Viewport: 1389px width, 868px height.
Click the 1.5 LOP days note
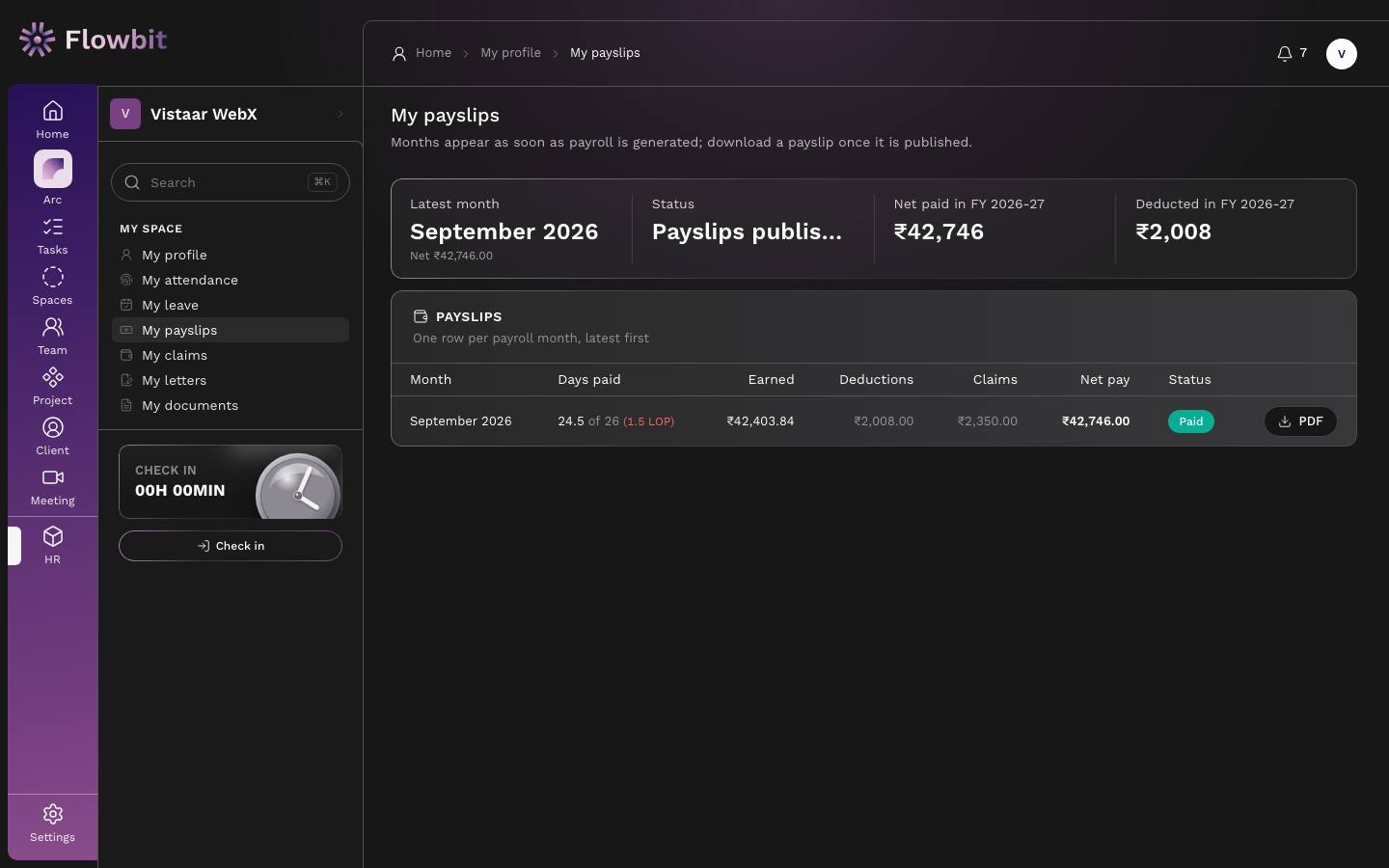(648, 421)
